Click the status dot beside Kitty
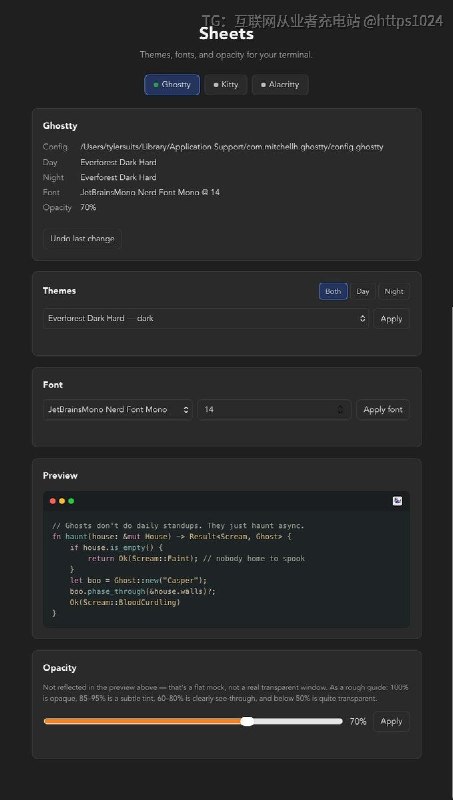 tap(215, 85)
